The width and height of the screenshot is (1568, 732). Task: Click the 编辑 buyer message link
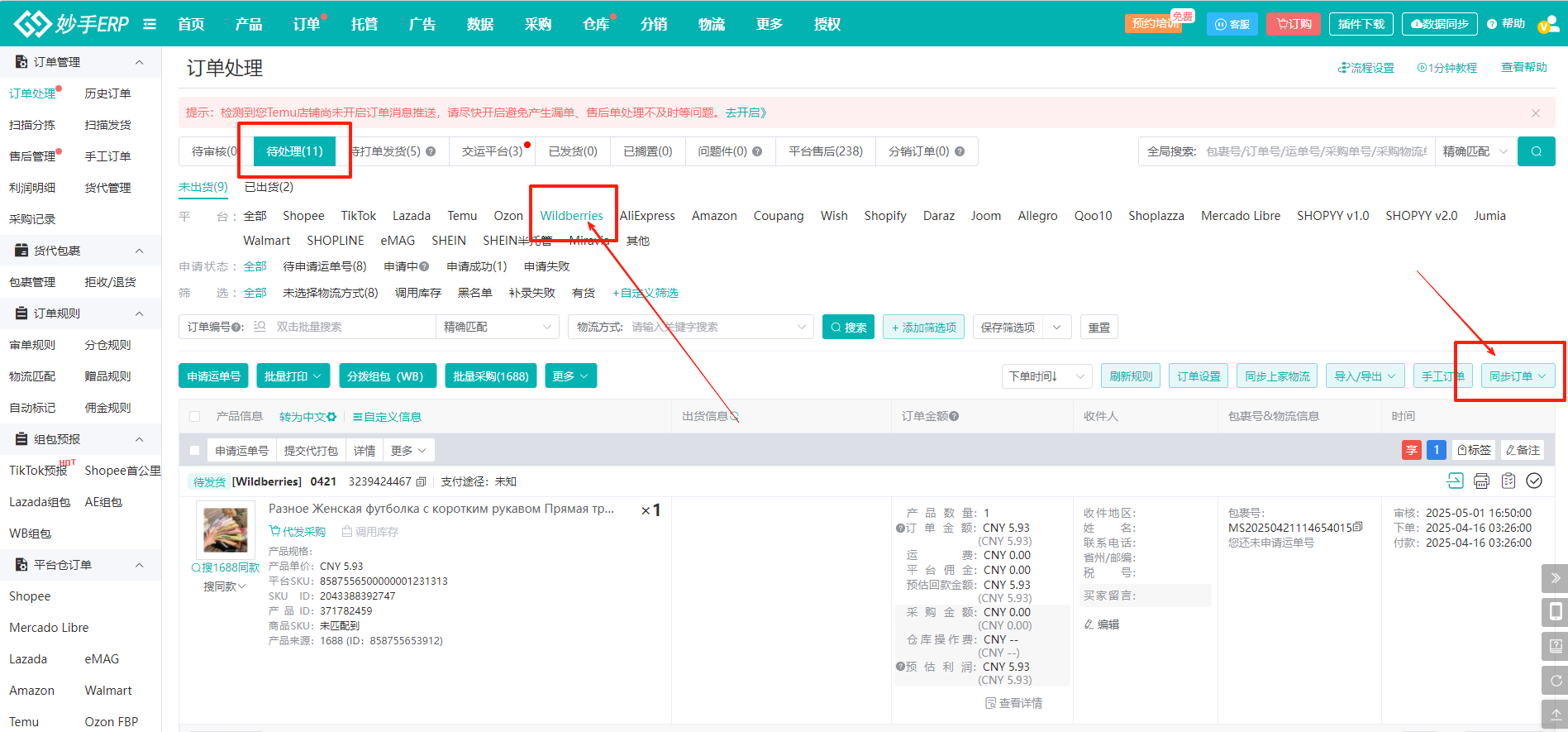coord(1101,624)
